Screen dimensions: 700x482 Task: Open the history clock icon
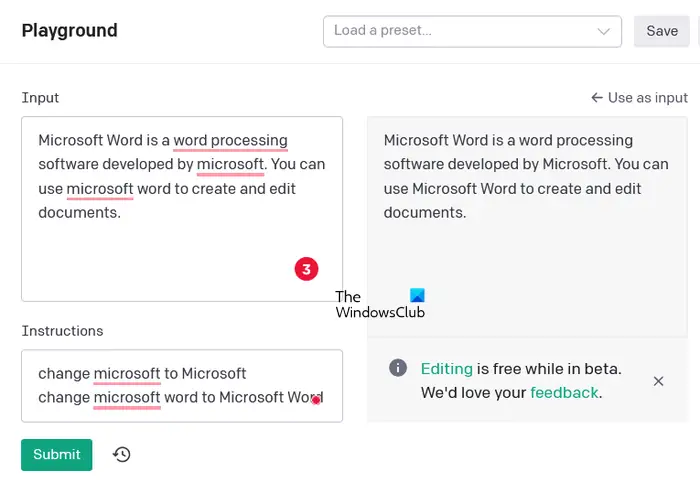coord(121,454)
